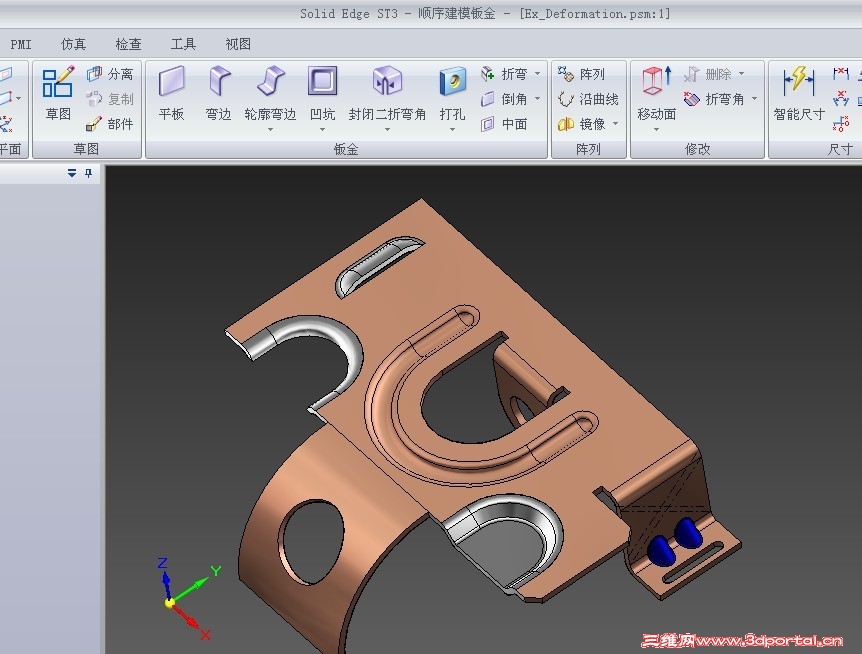Switch to the 工具 tab
The height and width of the screenshot is (654, 862).
[183, 44]
